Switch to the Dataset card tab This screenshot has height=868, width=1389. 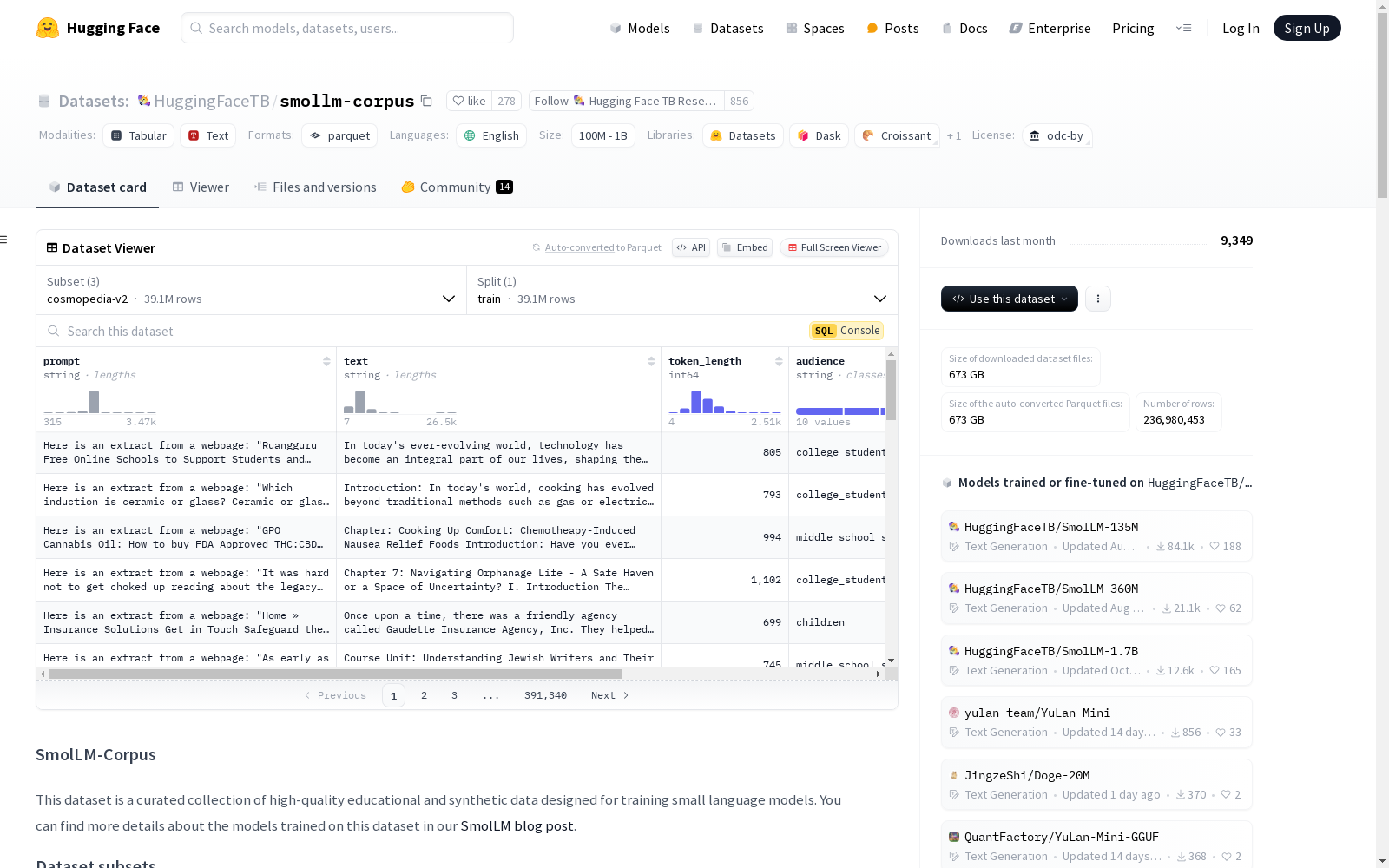point(97,187)
